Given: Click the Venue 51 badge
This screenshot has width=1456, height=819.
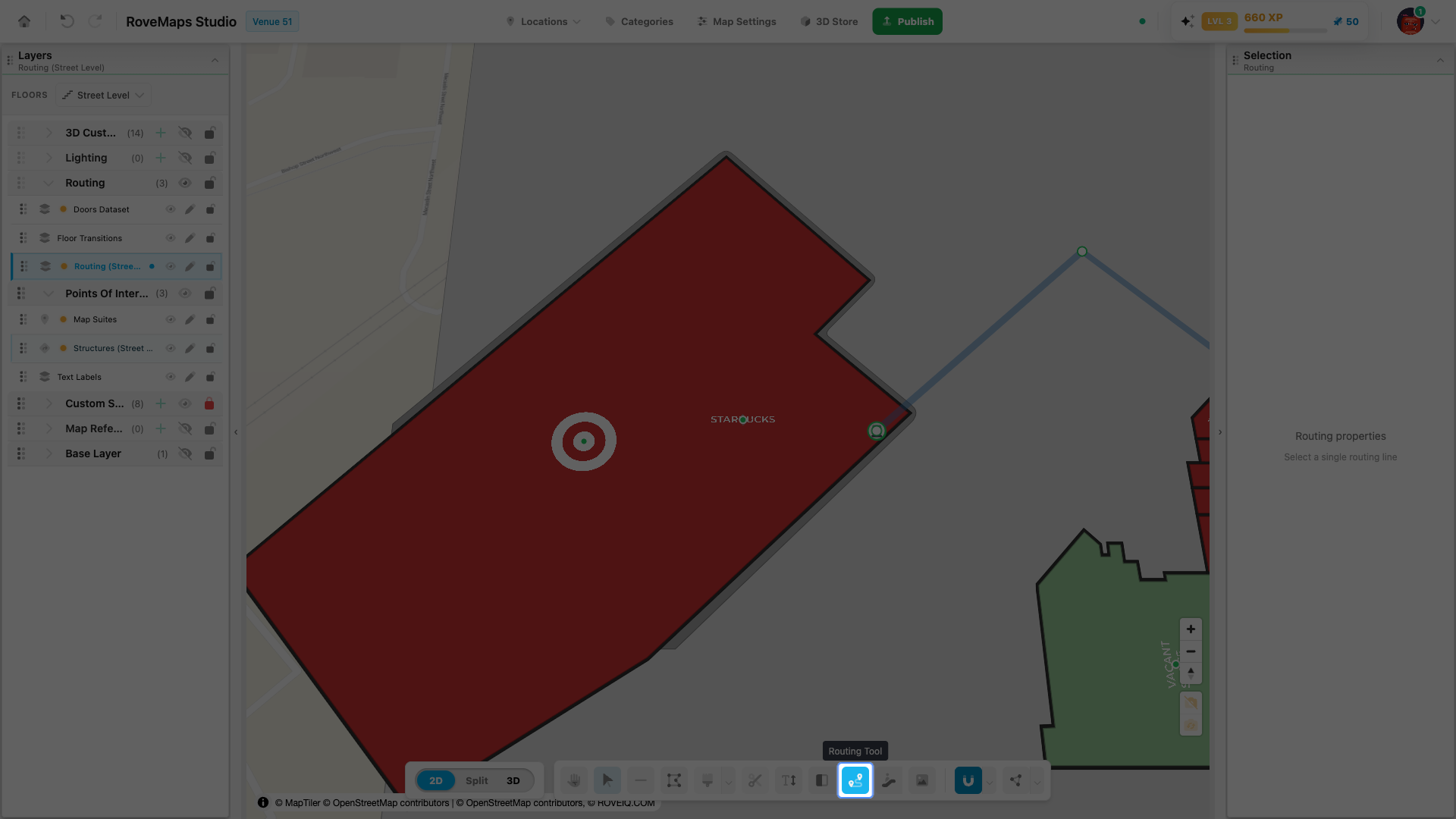Looking at the screenshot, I should (272, 21).
